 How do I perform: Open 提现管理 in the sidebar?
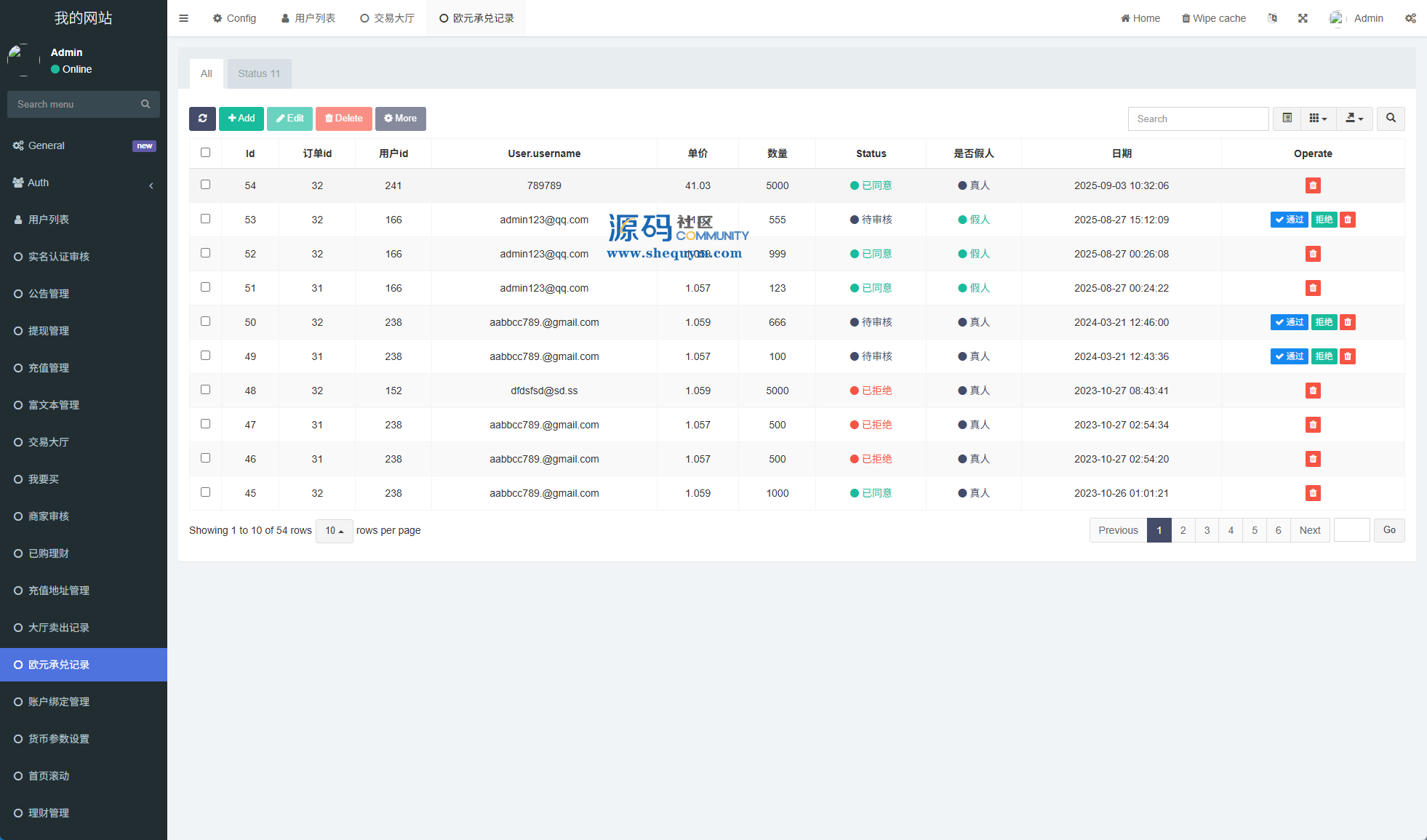click(x=49, y=331)
